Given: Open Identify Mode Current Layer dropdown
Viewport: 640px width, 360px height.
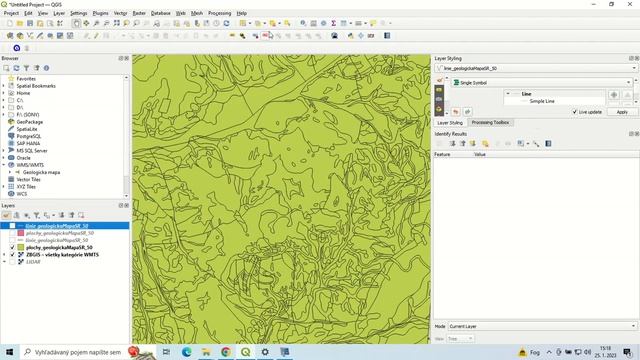Looking at the screenshot, I should (x=542, y=326).
